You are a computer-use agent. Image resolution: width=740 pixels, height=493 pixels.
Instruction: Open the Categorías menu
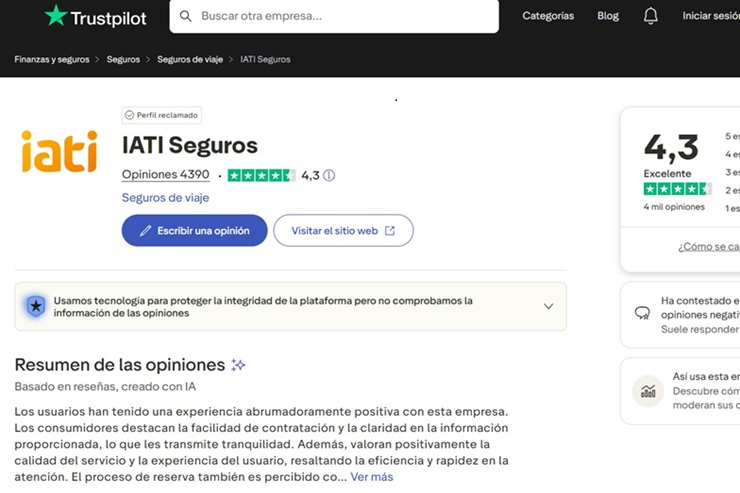[548, 16]
